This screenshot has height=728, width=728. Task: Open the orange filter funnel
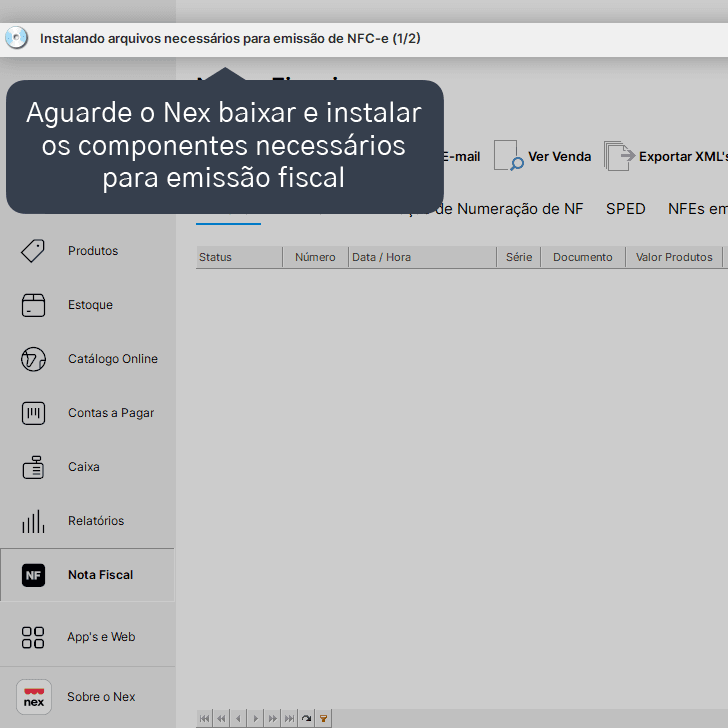[324, 718]
